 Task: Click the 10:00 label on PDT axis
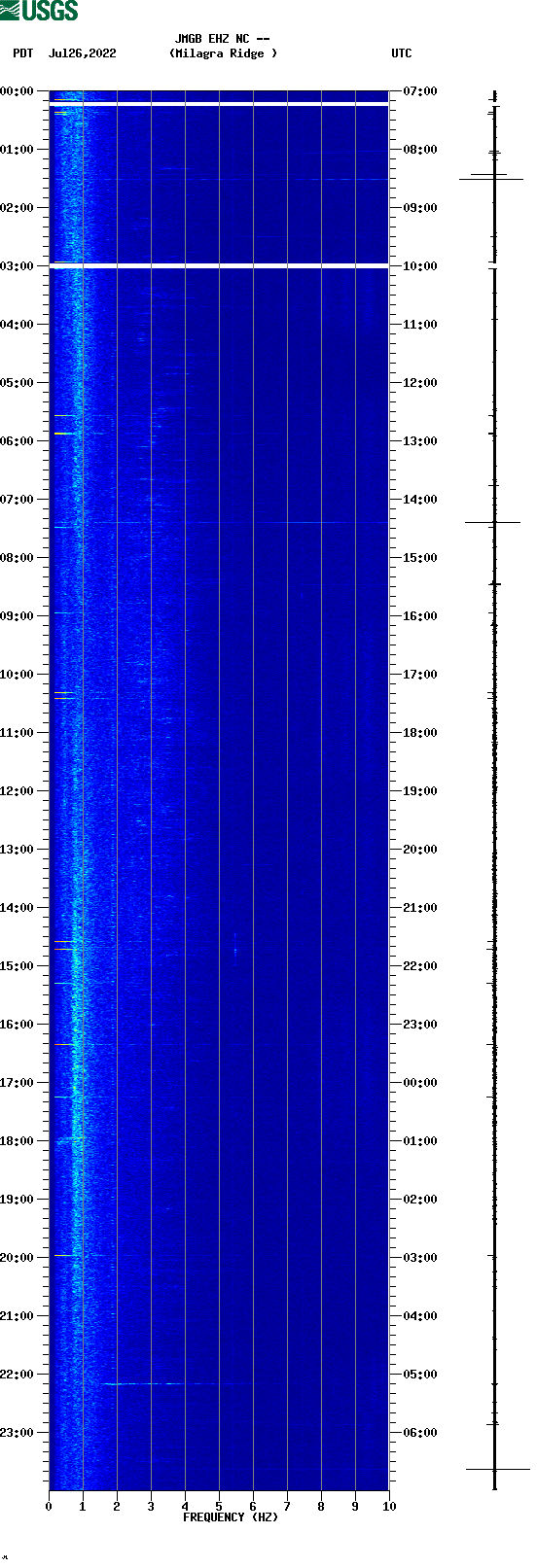[x=17, y=675]
